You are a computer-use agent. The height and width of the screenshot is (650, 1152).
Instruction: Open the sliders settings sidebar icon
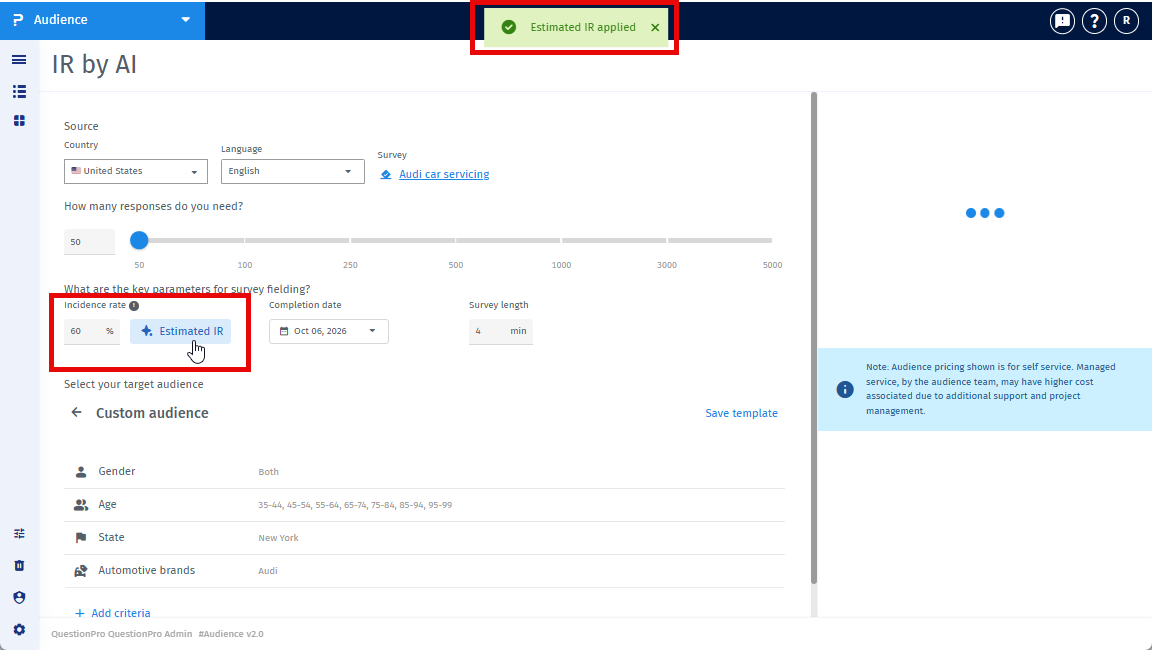pyautogui.click(x=19, y=533)
